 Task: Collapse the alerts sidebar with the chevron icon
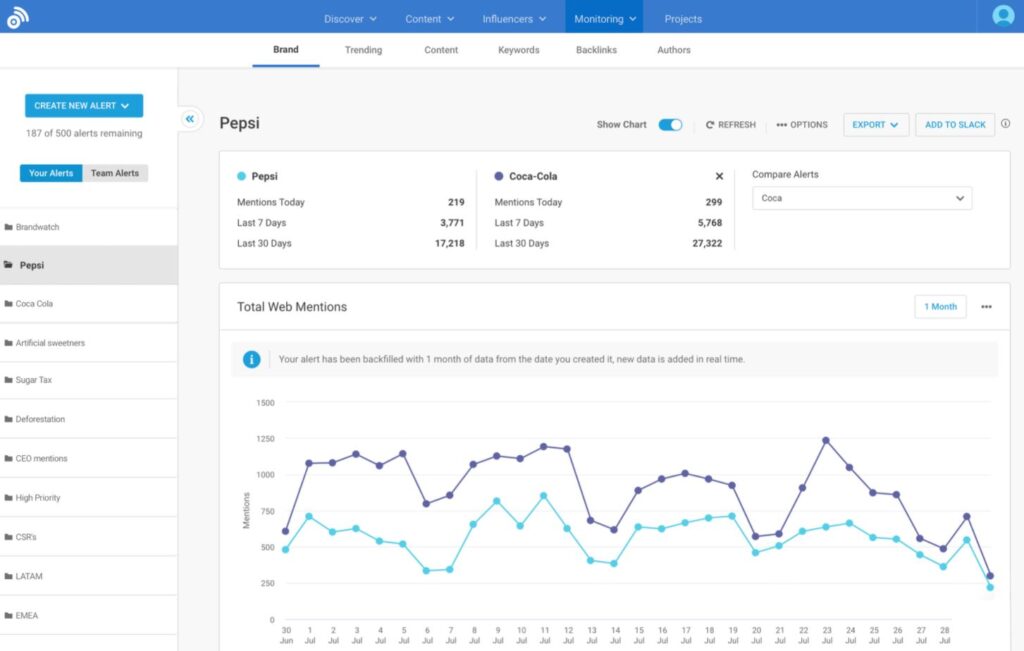tap(190, 118)
